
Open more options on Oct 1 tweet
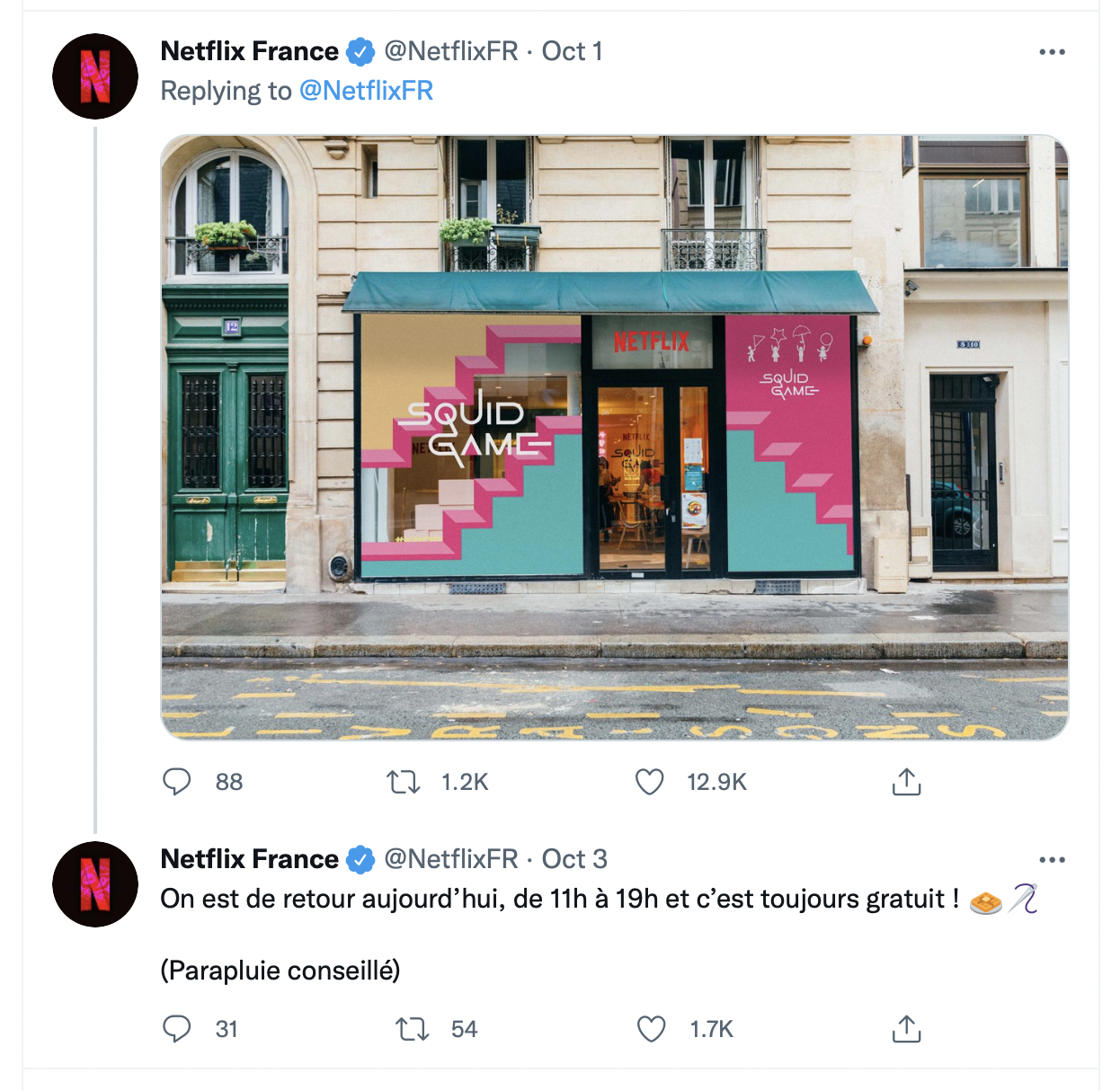pyautogui.click(x=1052, y=52)
